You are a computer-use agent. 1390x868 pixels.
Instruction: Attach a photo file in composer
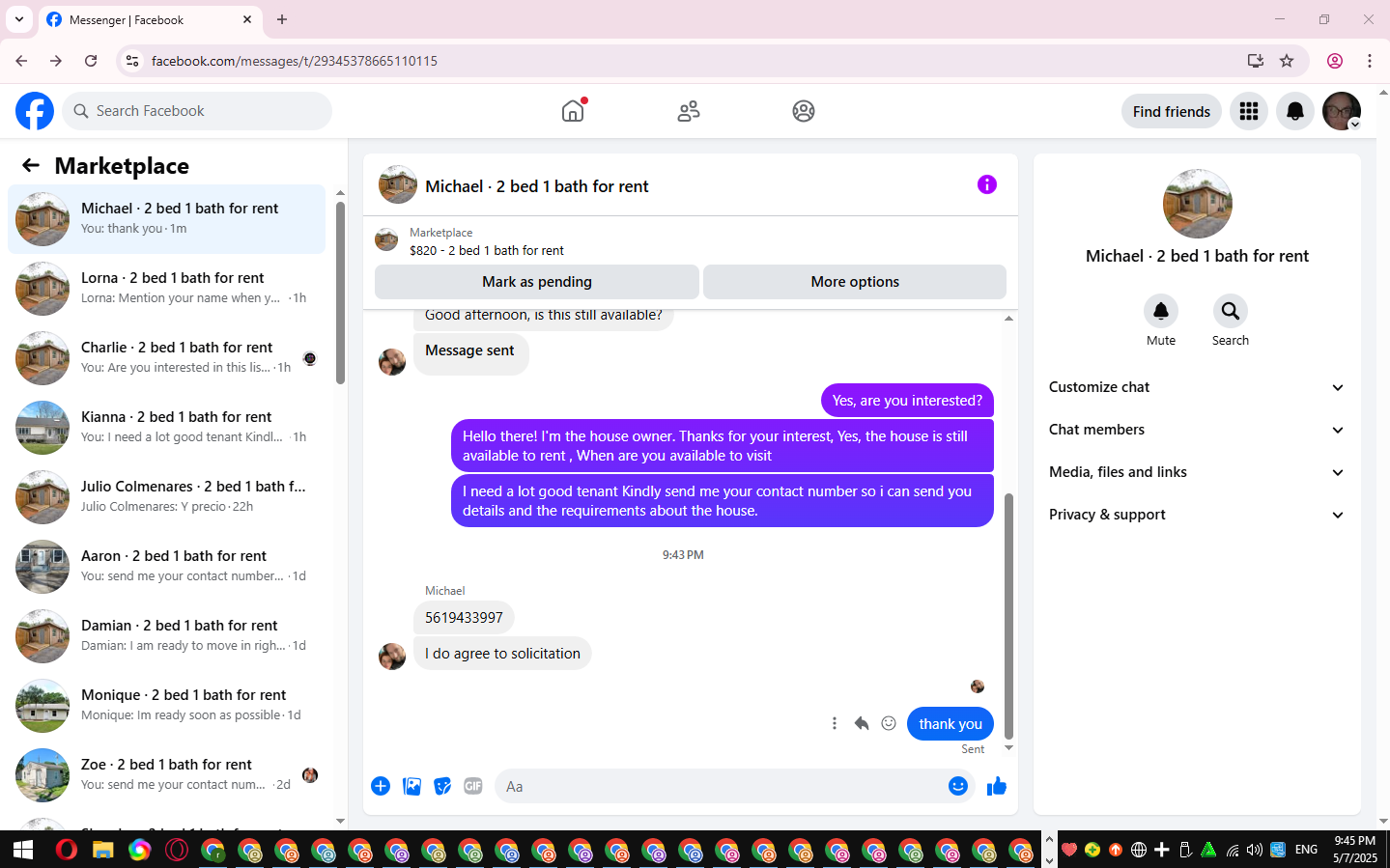click(411, 786)
